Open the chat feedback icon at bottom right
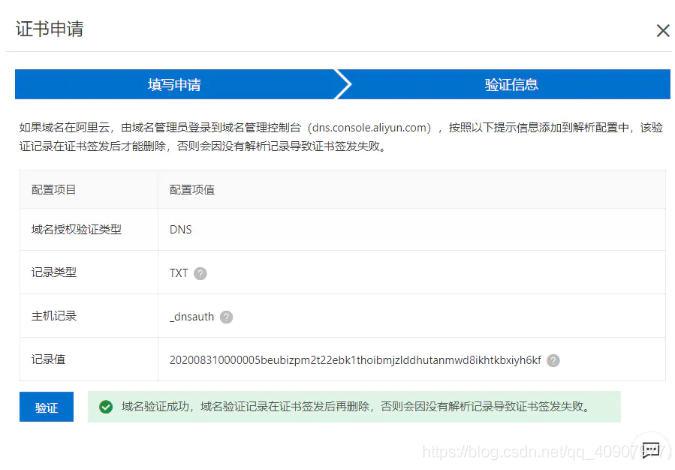 (651, 450)
